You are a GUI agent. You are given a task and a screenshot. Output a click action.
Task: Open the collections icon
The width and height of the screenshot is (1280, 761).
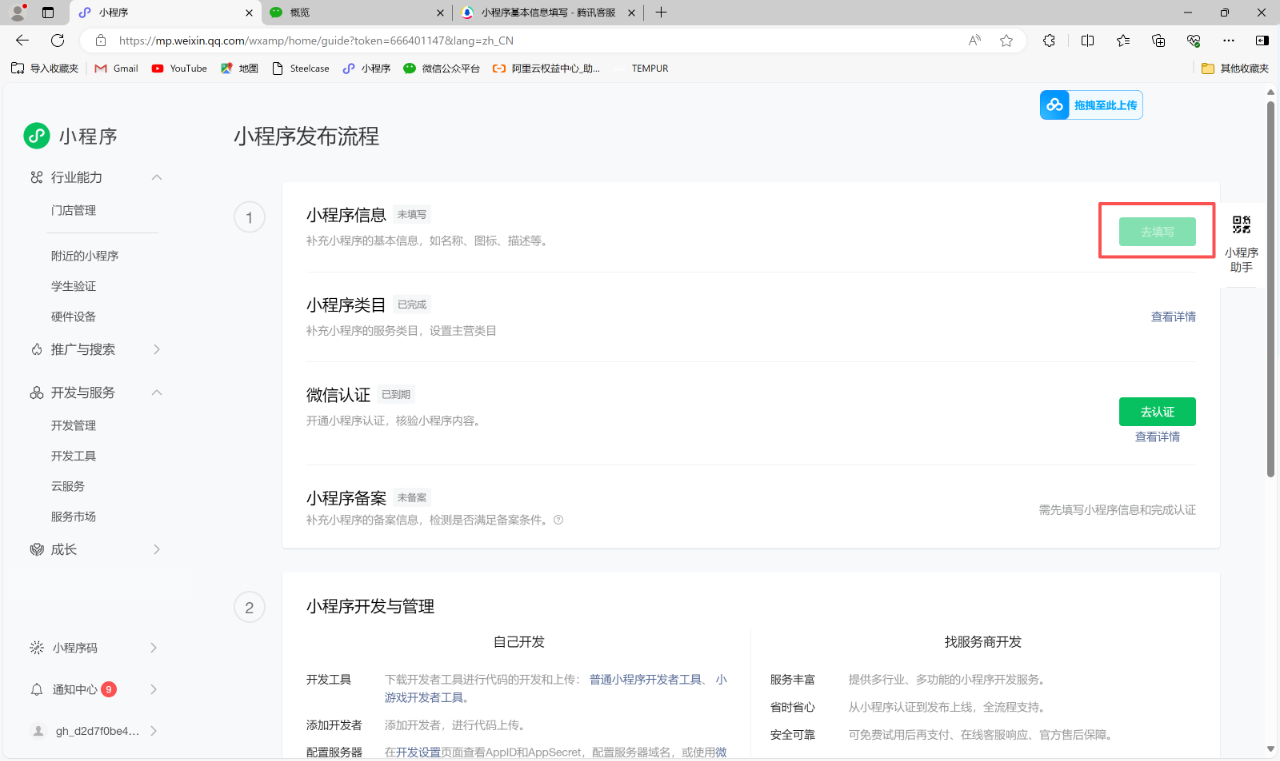tap(1159, 41)
